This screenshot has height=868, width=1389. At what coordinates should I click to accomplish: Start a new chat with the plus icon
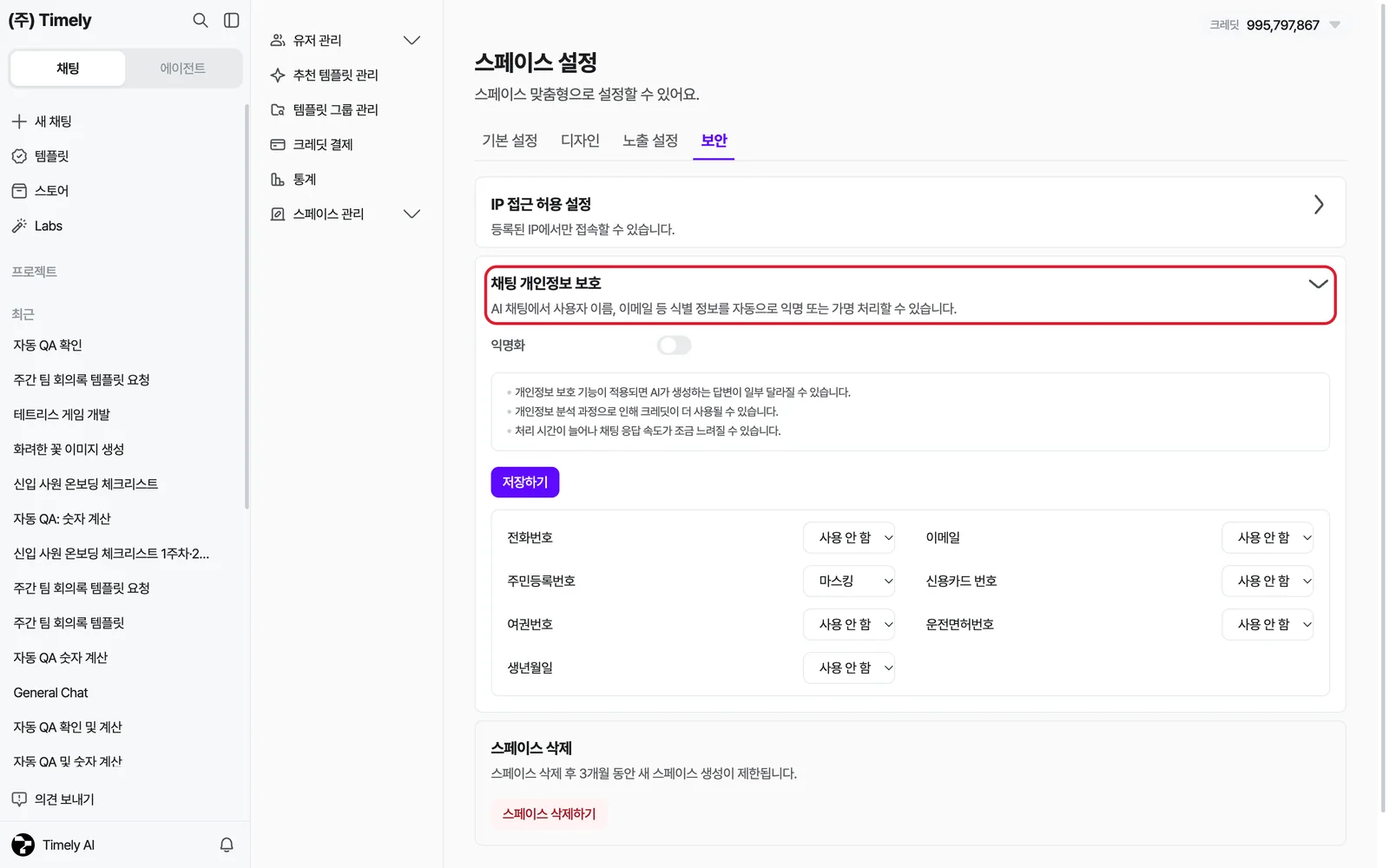tap(19, 122)
